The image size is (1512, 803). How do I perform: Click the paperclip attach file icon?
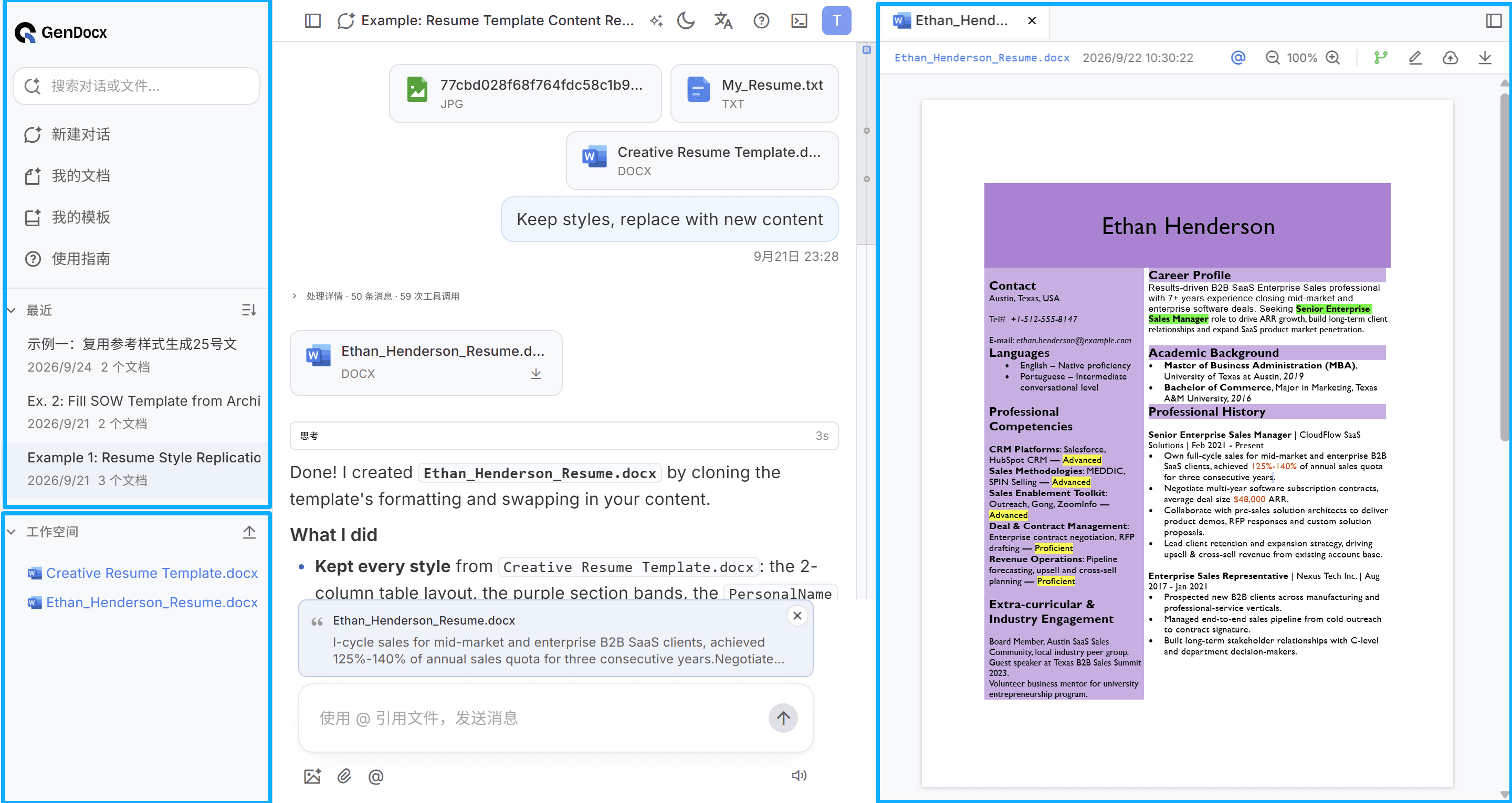coord(344,776)
